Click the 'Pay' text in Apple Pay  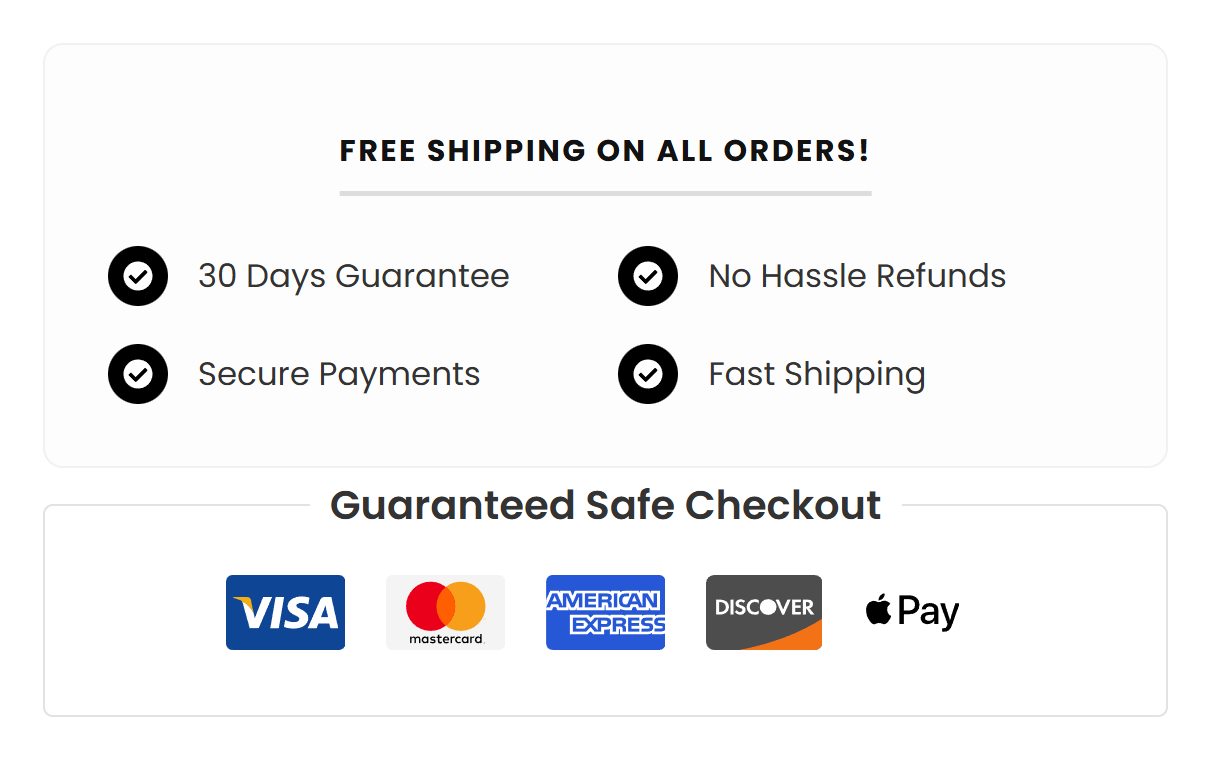tap(928, 611)
